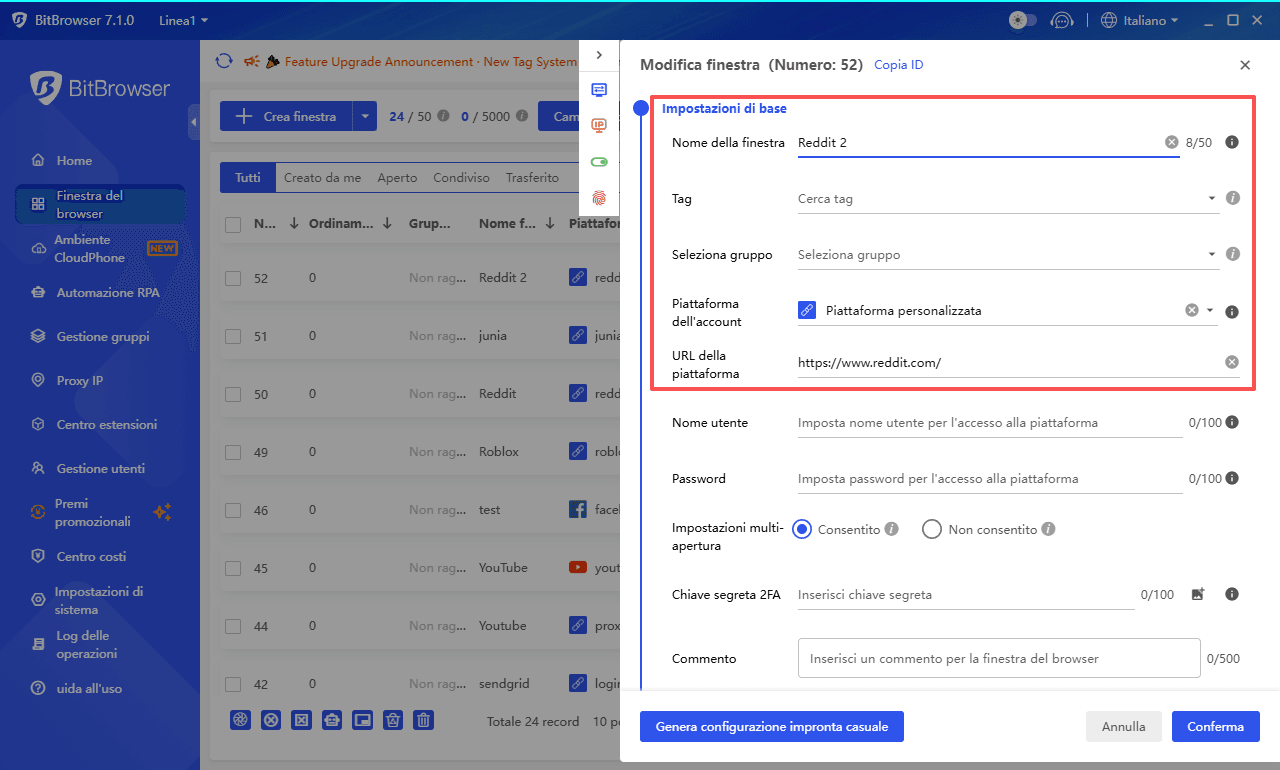1280x770 pixels.
Task: Clear the platform URL field
Action: point(1232,362)
